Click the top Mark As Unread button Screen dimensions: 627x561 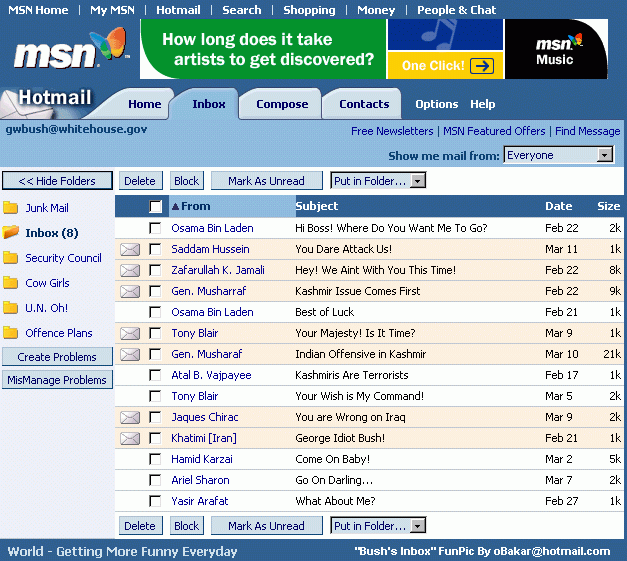[x=266, y=181]
